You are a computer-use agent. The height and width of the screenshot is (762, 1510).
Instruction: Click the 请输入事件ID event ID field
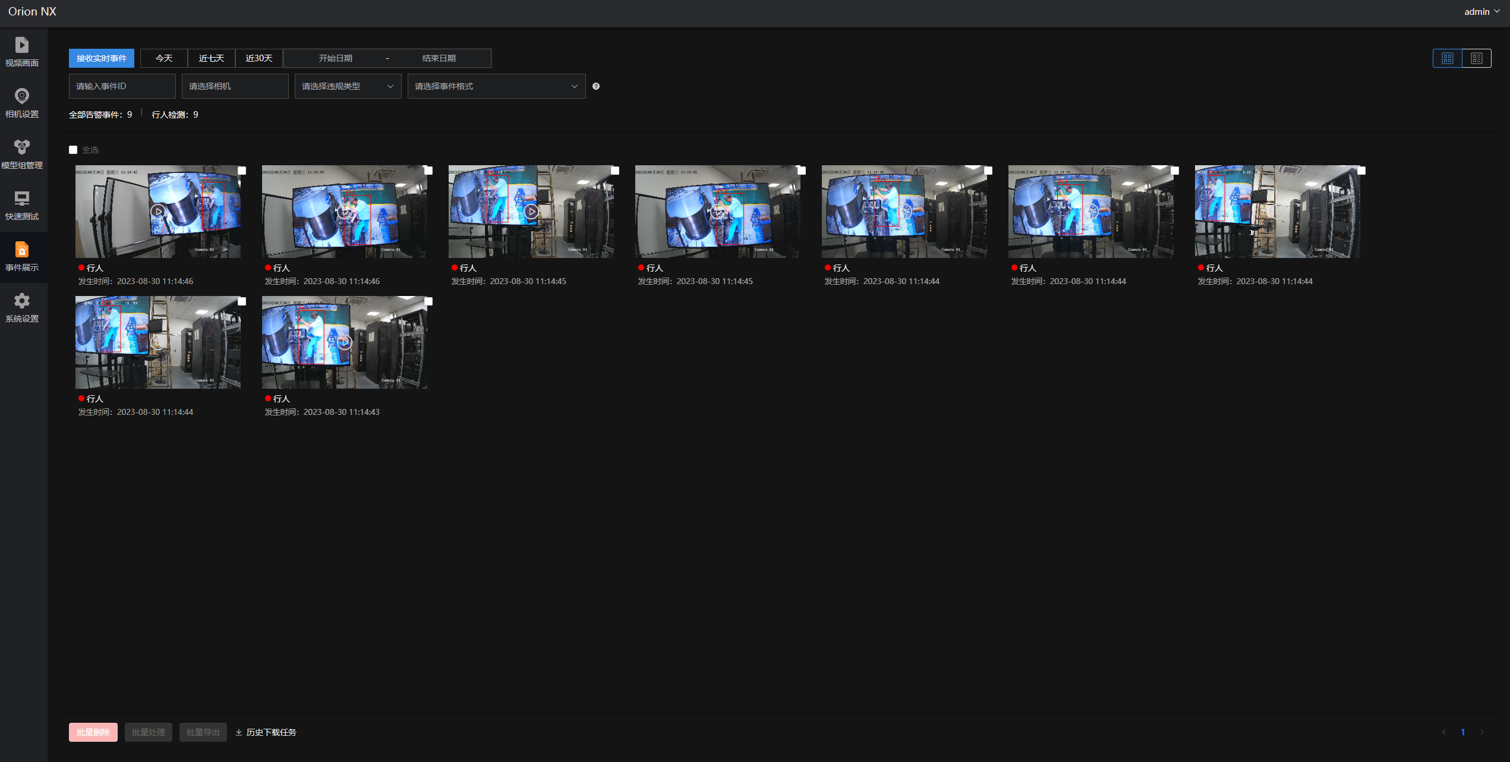(x=122, y=86)
